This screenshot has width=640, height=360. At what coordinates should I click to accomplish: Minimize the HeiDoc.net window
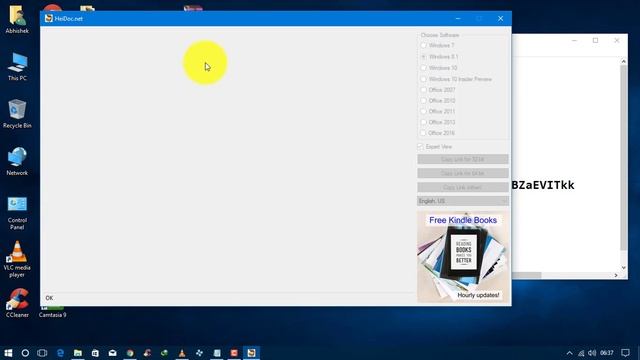click(458, 18)
